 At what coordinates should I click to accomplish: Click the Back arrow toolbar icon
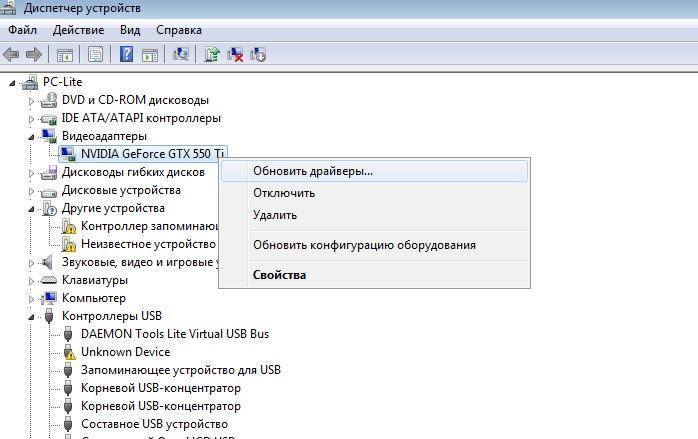tap(11, 55)
